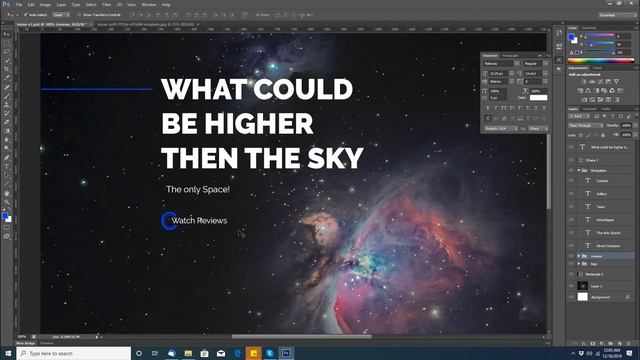Select the Eyedropper tool
Screen dimensions: 640x360
point(7,78)
